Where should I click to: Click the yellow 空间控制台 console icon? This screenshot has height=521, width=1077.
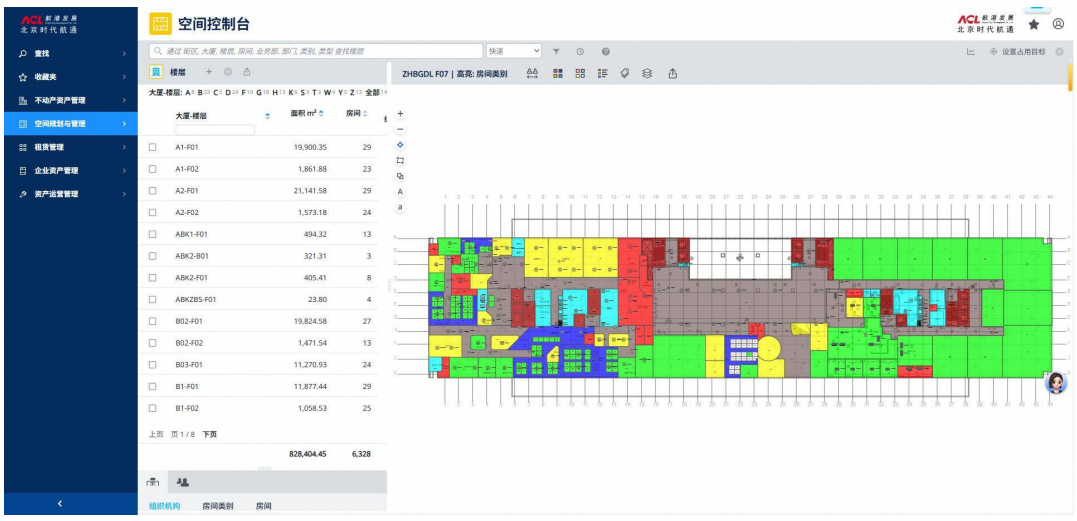160,24
